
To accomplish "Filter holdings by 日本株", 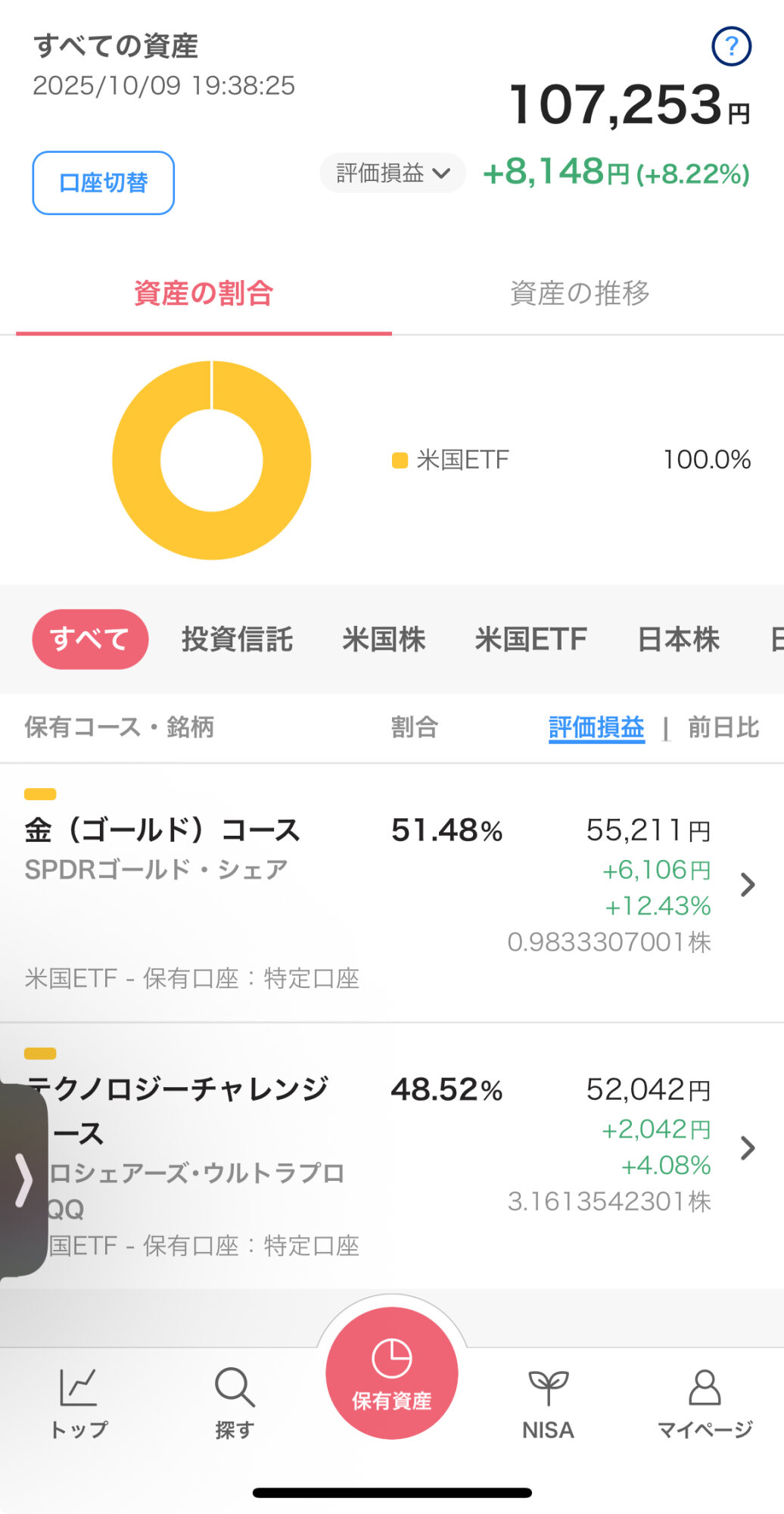I will point(678,639).
